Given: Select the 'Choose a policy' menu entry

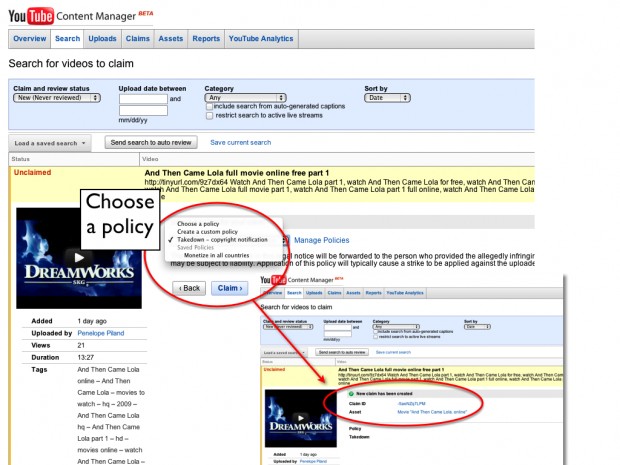Looking at the screenshot, I should point(198,224).
